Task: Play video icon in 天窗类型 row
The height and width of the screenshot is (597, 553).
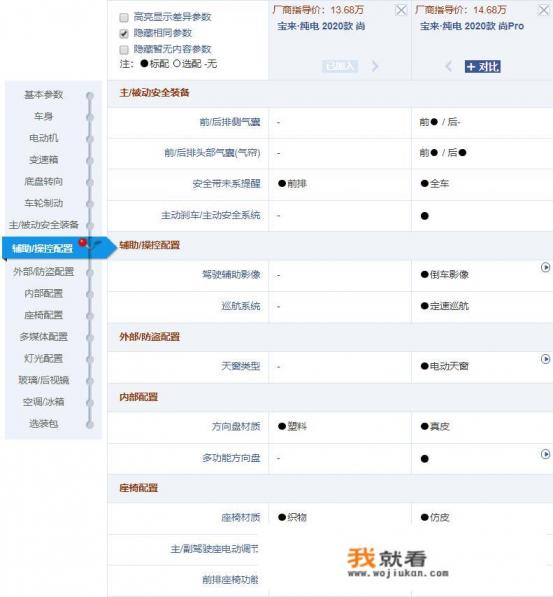Action: pyautogui.click(x=545, y=359)
